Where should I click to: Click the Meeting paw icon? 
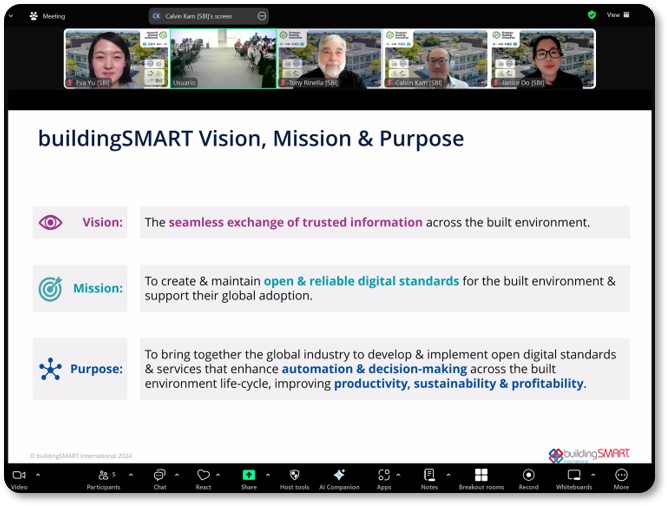(x=34, y=16)
